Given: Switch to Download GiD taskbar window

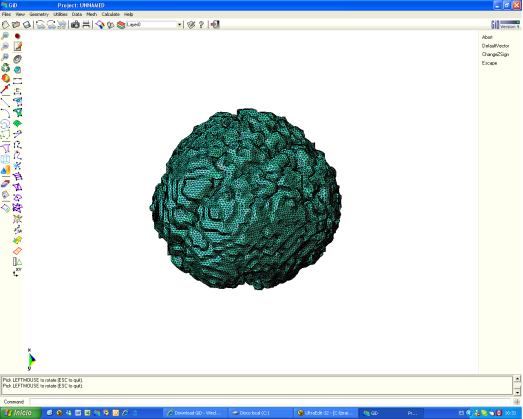Looking at the screenshot, I should click(x=196, y=413).
